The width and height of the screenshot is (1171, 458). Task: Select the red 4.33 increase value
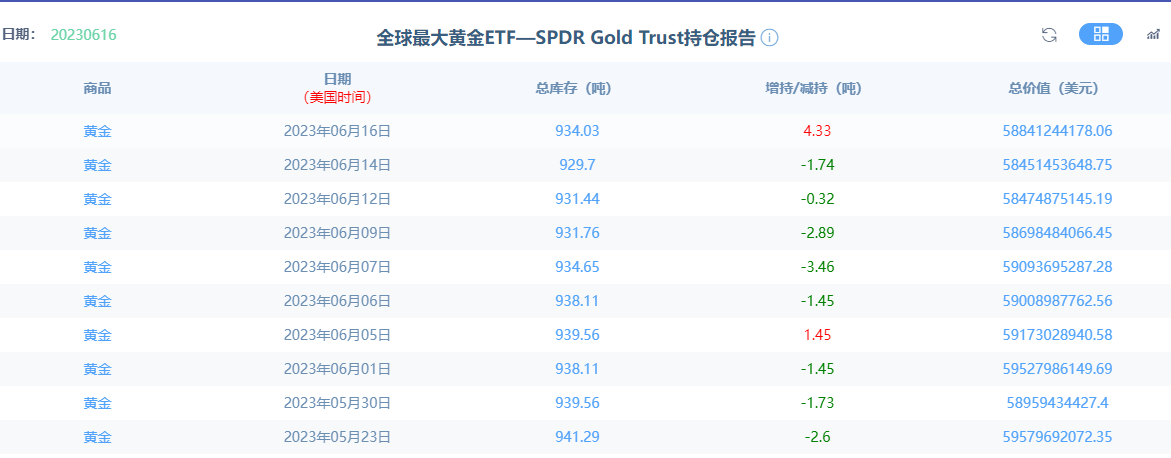point(817,131)
